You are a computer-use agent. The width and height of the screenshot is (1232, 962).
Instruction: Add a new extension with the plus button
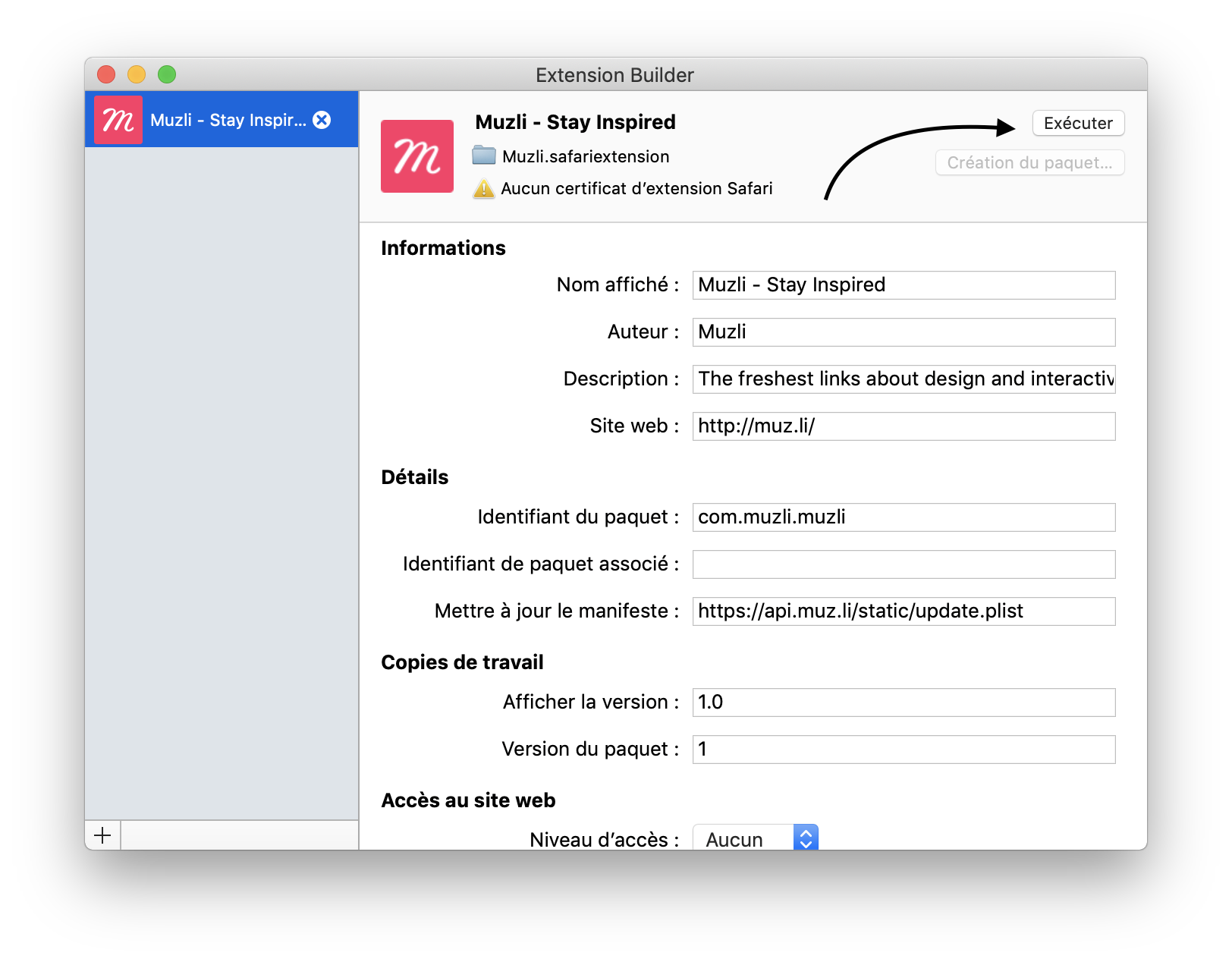102,835
